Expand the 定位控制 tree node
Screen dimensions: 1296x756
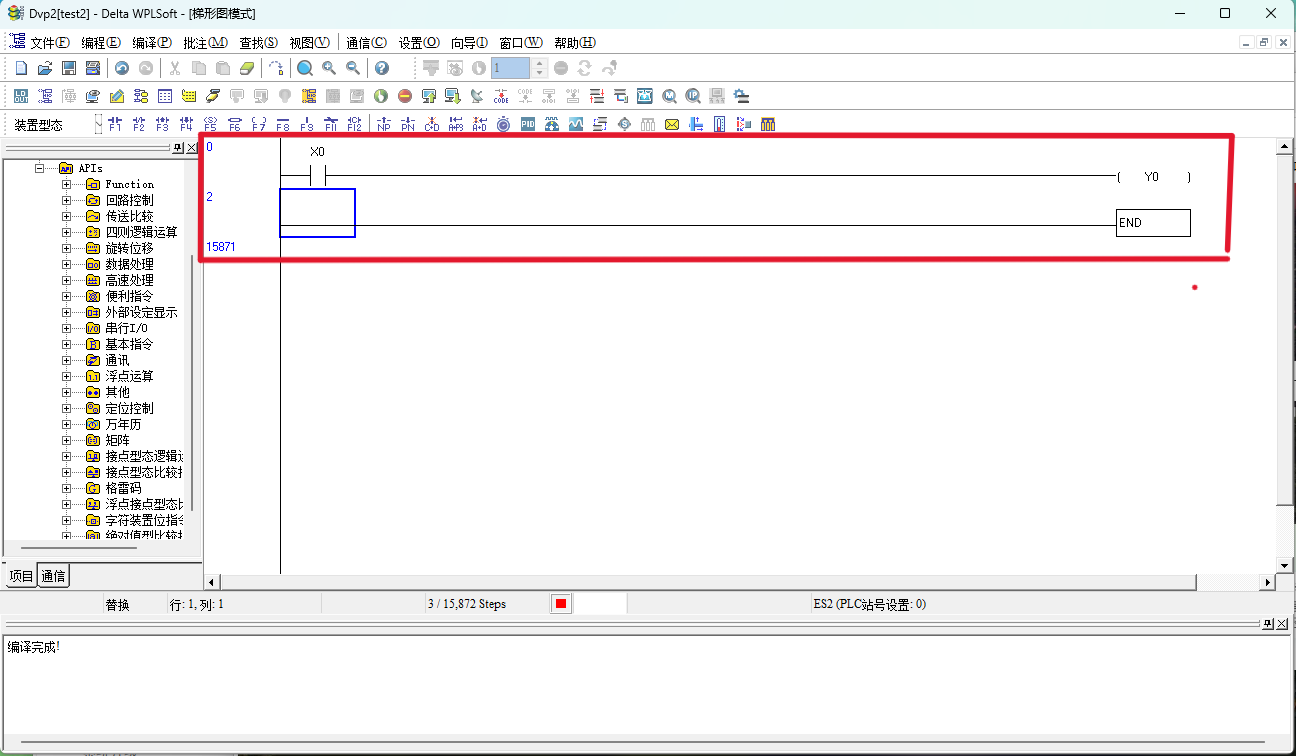[x=67, y=408]
